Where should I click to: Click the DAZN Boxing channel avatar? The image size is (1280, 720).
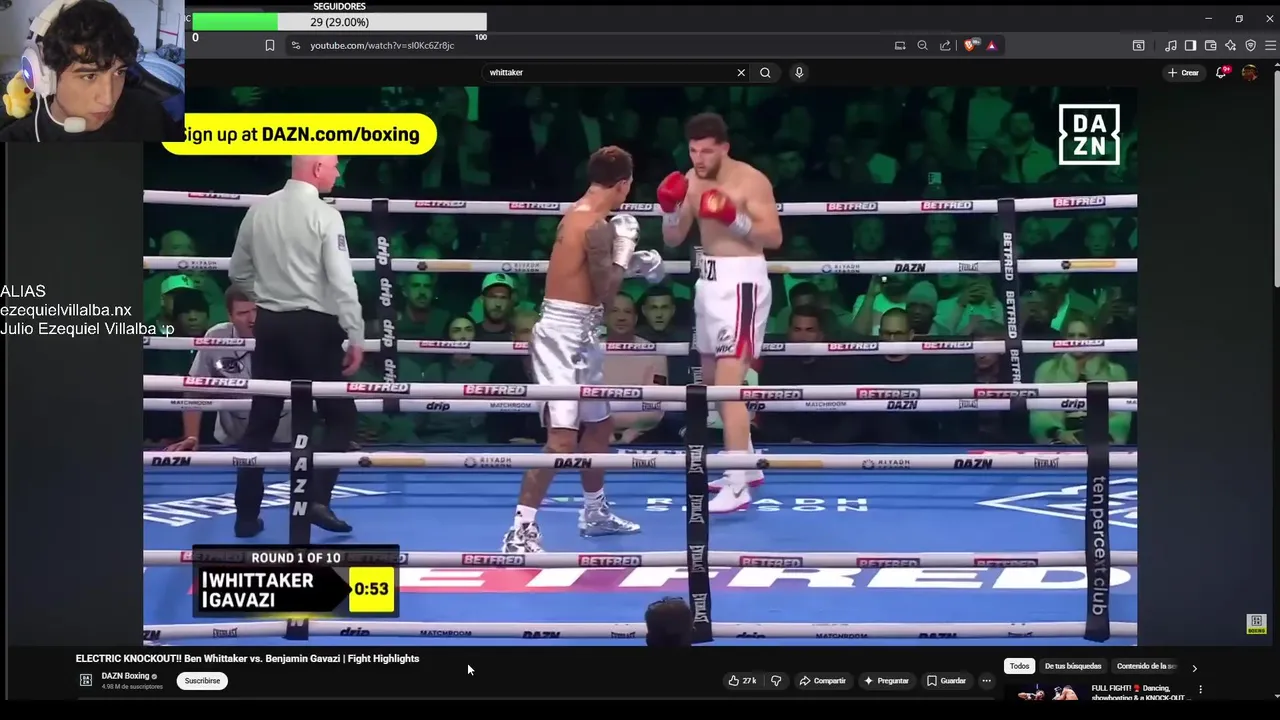pos(86,680)
